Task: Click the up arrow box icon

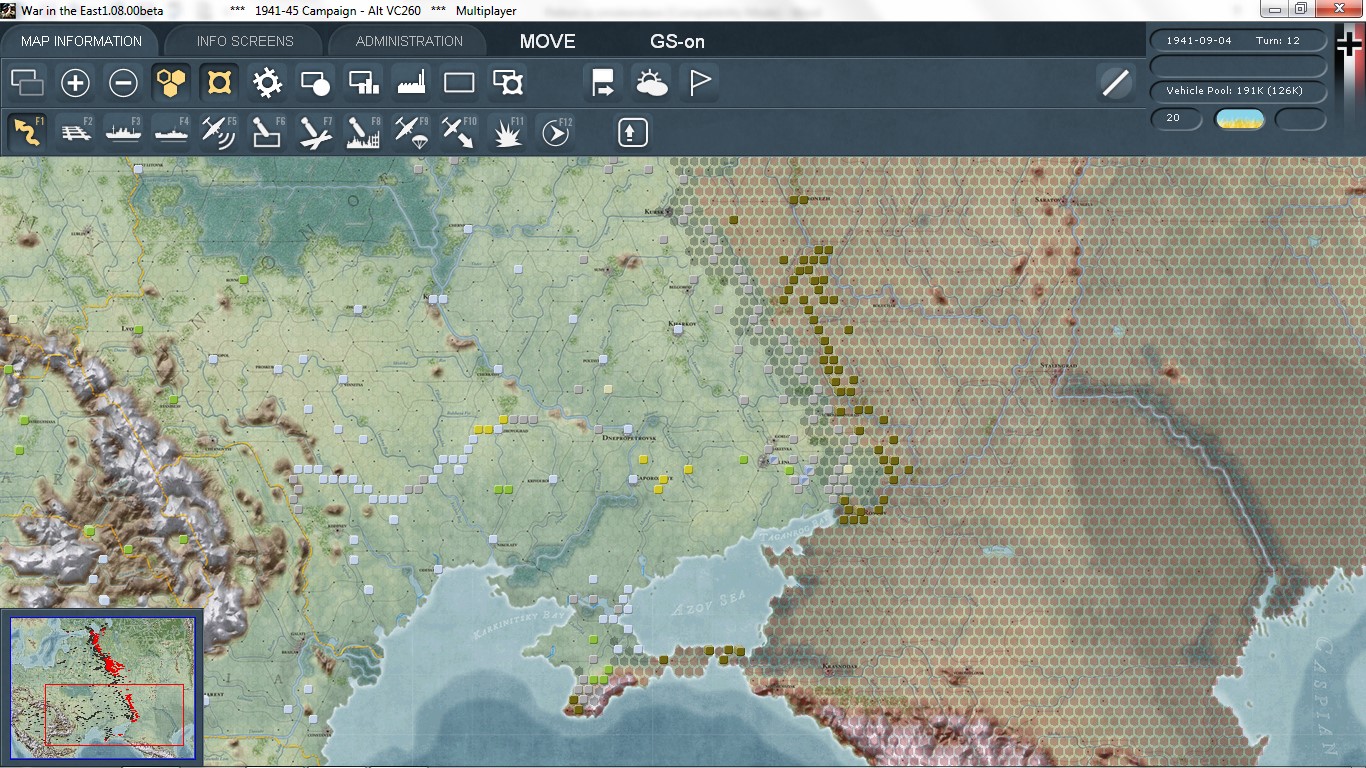Action: tap(632, 132)
